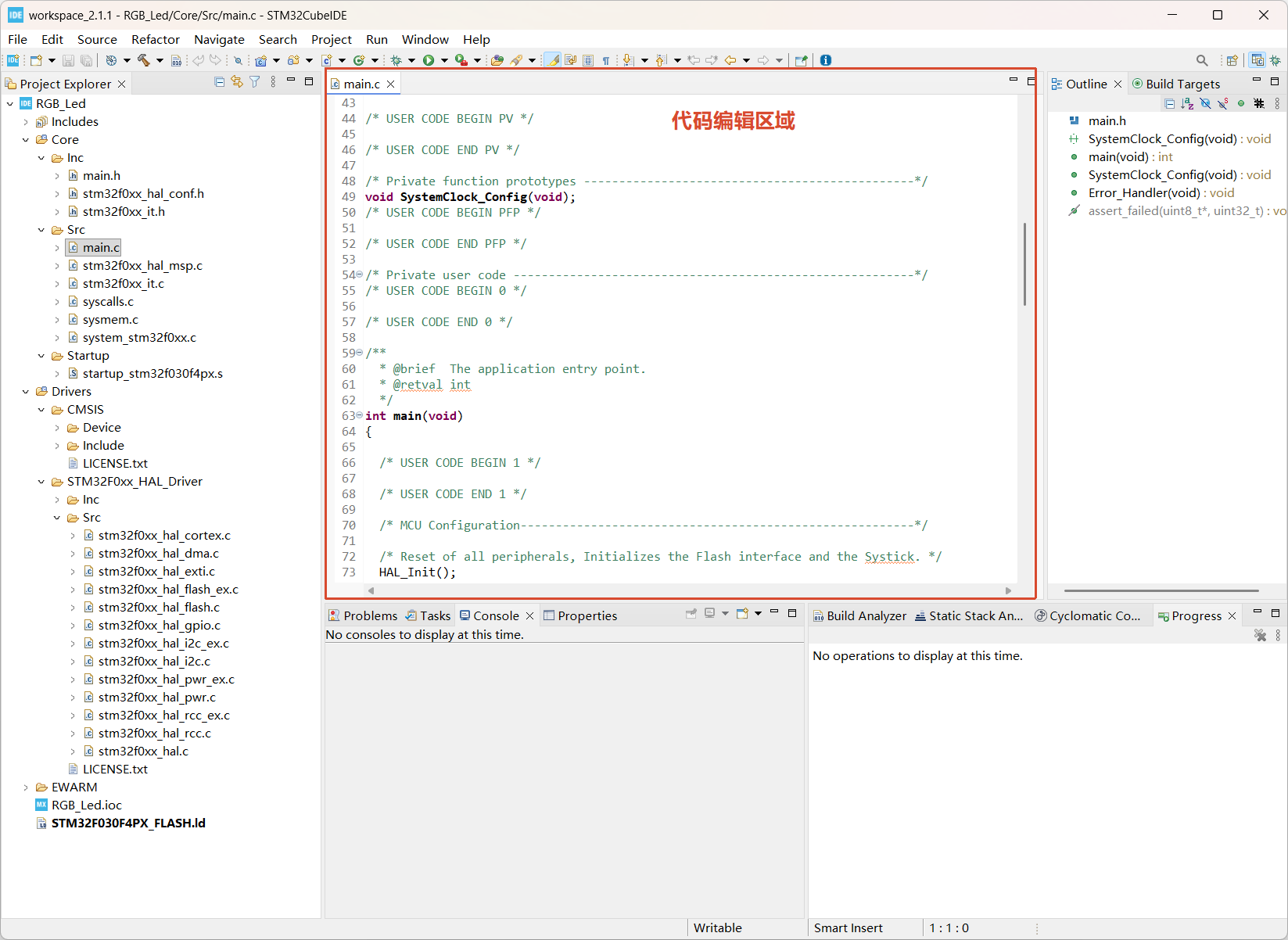Switch to the Problems tab
This screenshot has width=1288, height=940.
coord(363,615)
